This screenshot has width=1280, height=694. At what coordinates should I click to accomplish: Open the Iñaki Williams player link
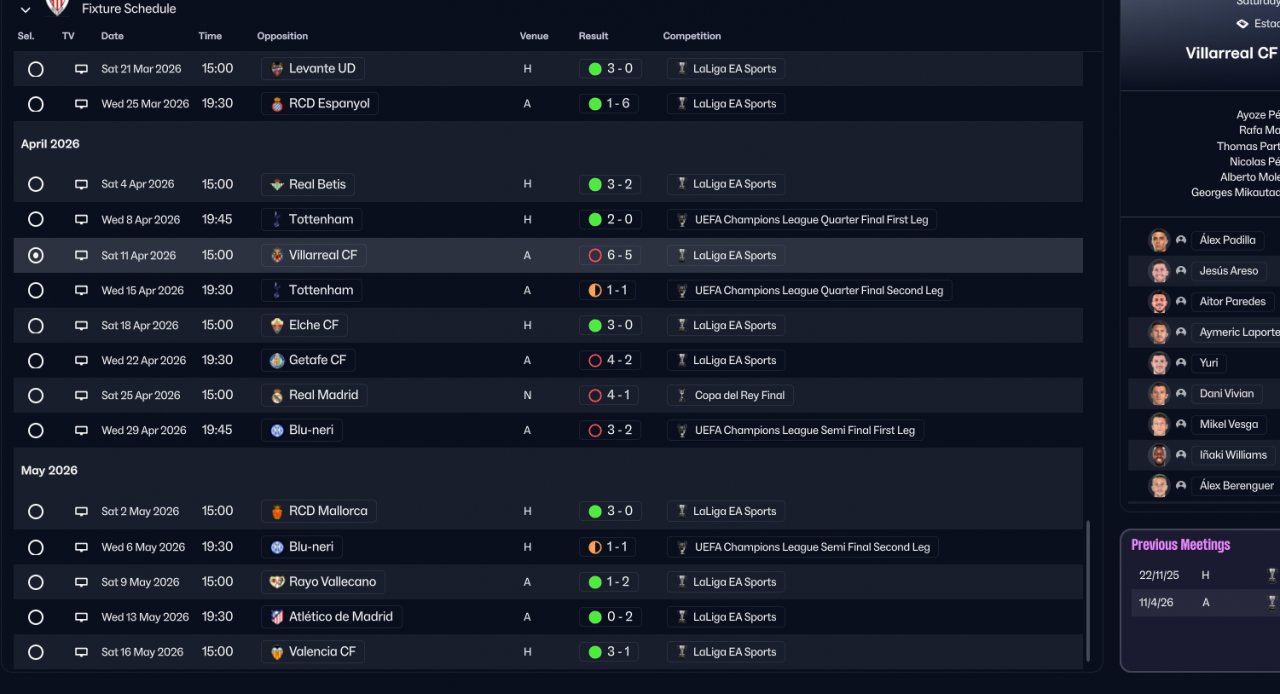coord(1232,455)
